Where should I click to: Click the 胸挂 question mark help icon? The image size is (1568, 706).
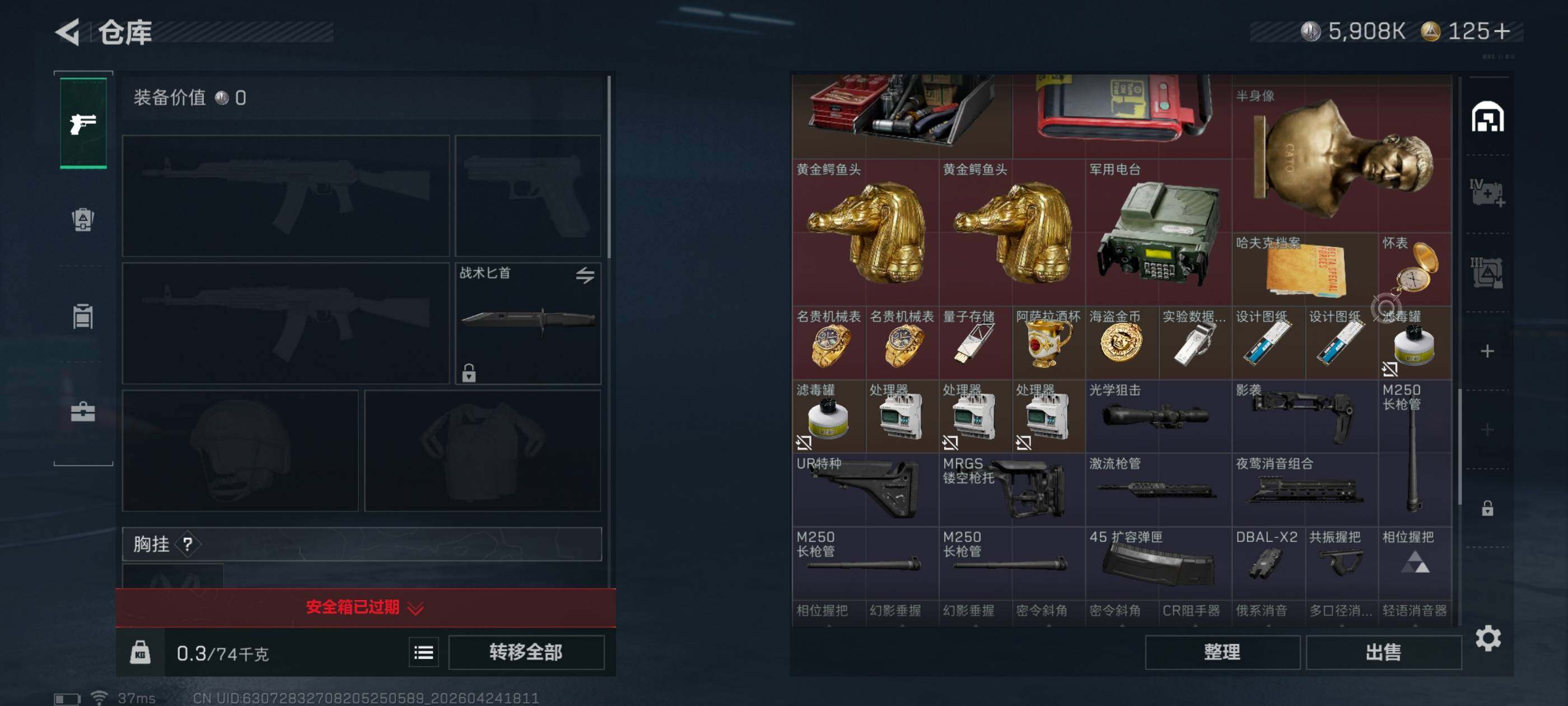tap(188, 544)
